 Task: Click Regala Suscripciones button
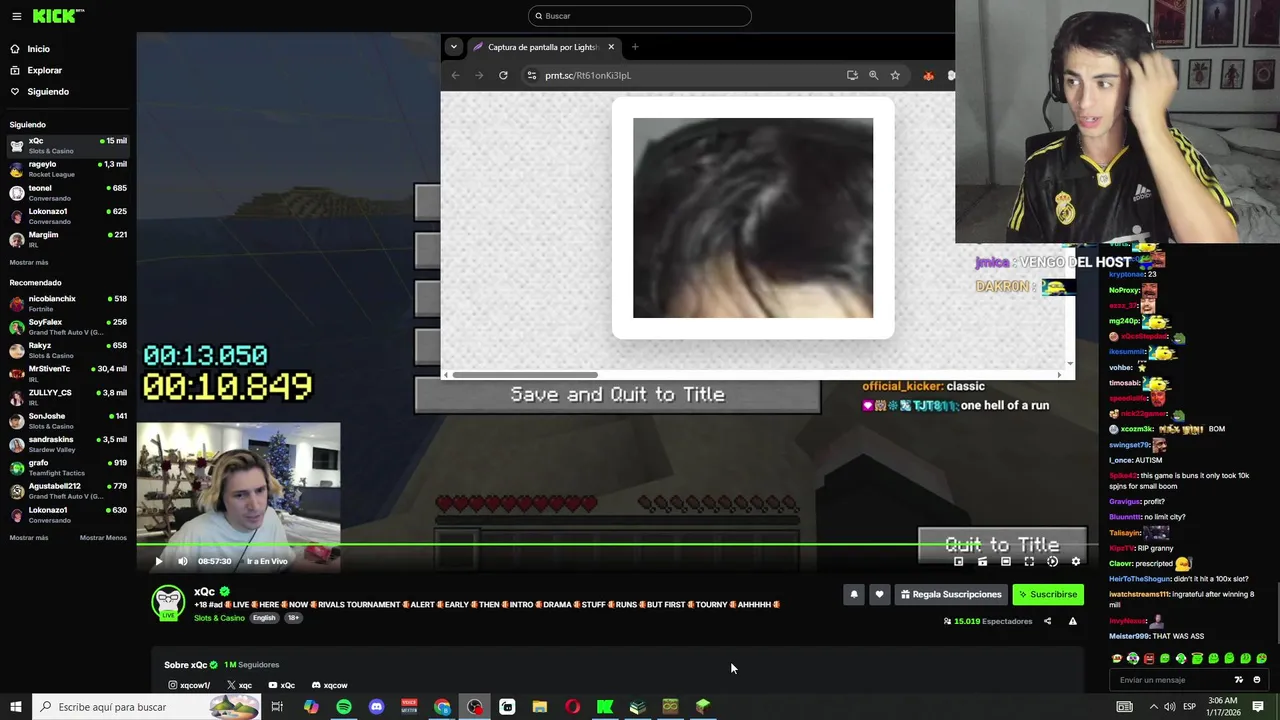(951, 594)
